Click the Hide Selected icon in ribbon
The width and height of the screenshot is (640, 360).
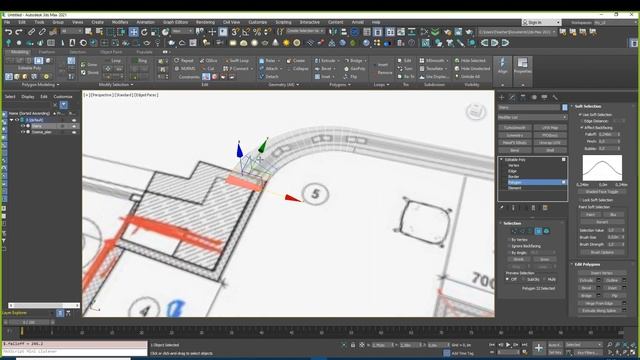457,60
